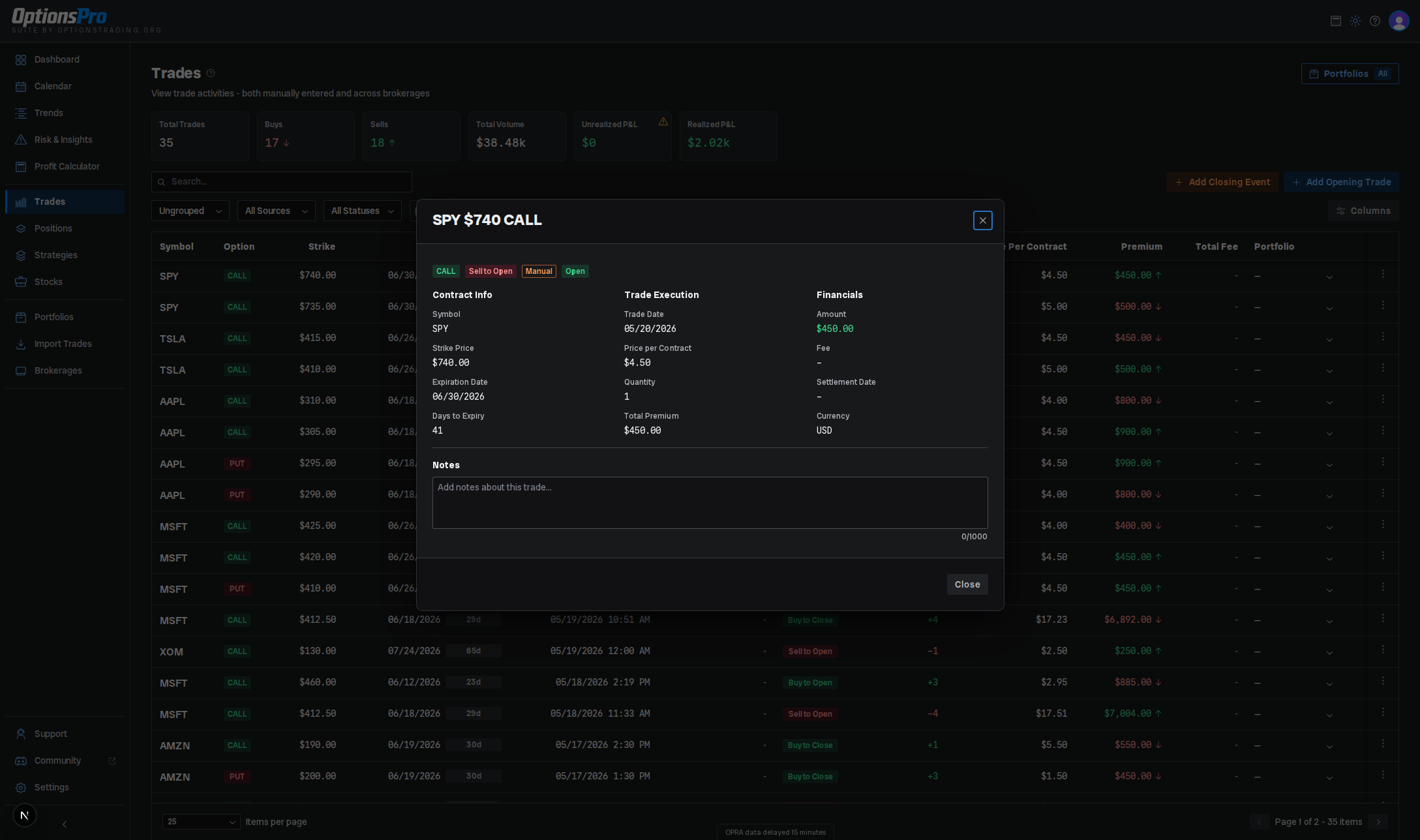Image resolution: width=1420 pixels, height=840 pixels.
Task: Click the Total Fee column header
Action: (1216, 247)
